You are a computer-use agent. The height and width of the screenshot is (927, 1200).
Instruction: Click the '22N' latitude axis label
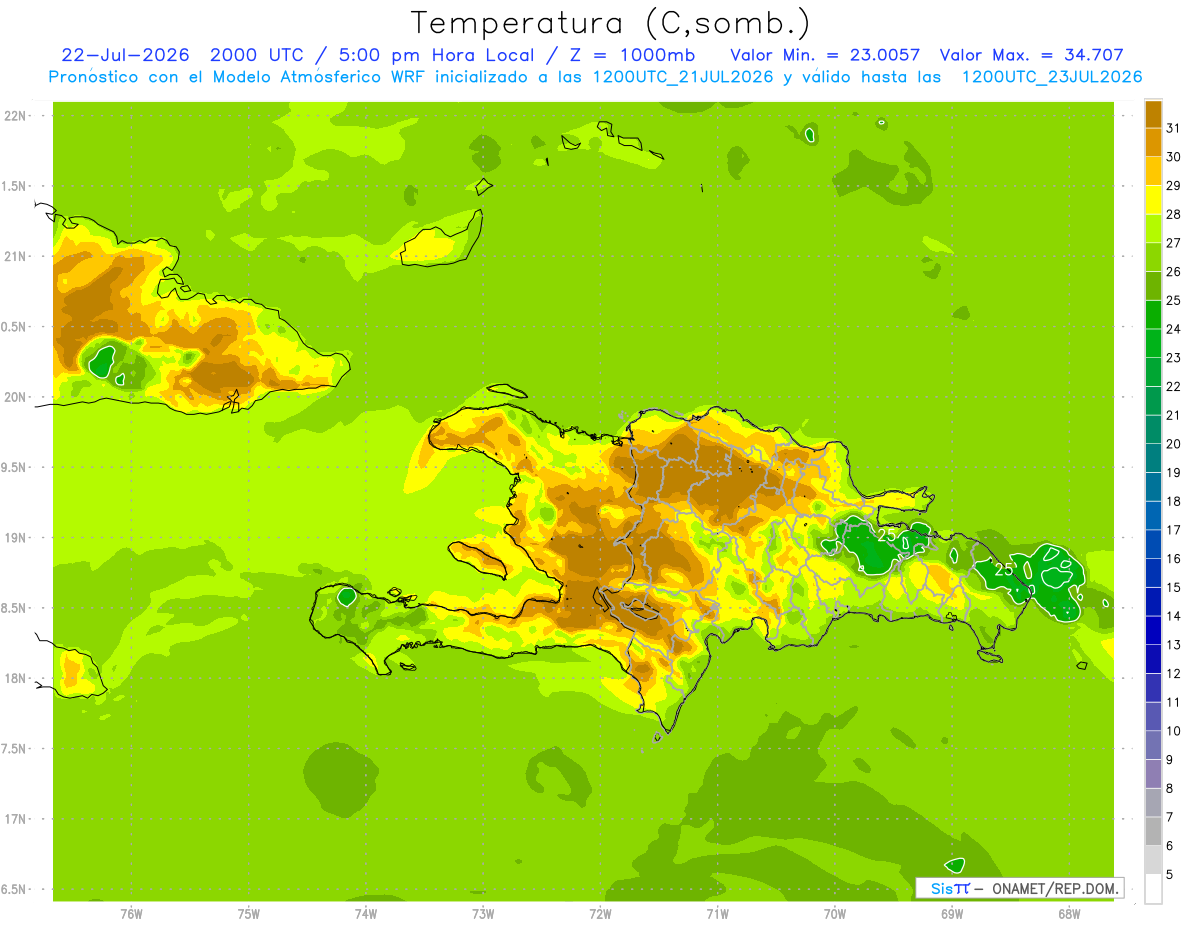(x=16, y=116)
